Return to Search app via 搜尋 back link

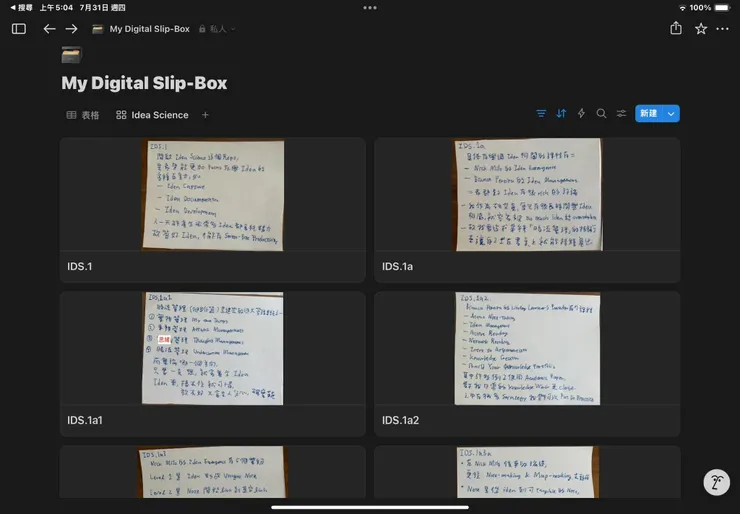22,8
